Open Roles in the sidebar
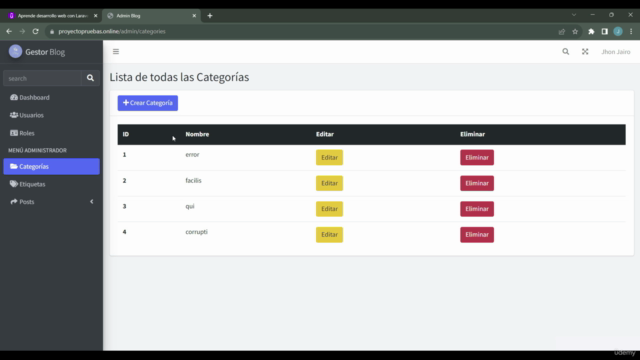The image size is (640, 360). click(x=51, y=133)
